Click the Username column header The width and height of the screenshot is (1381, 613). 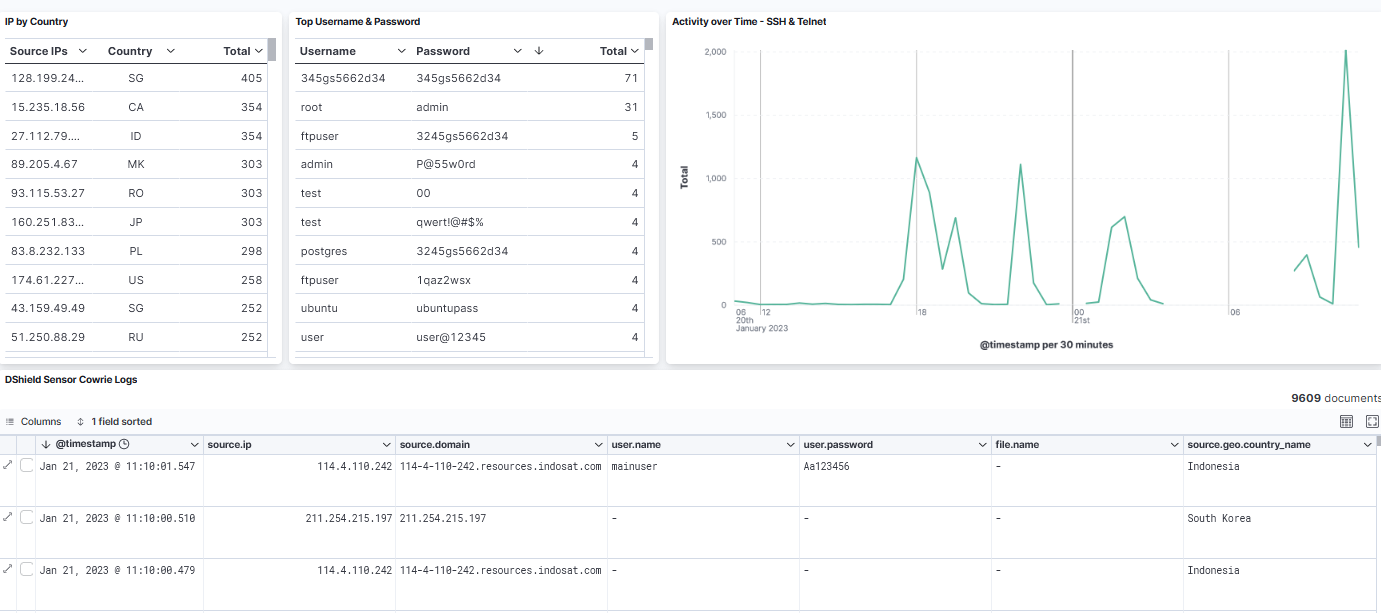(328, 51)
